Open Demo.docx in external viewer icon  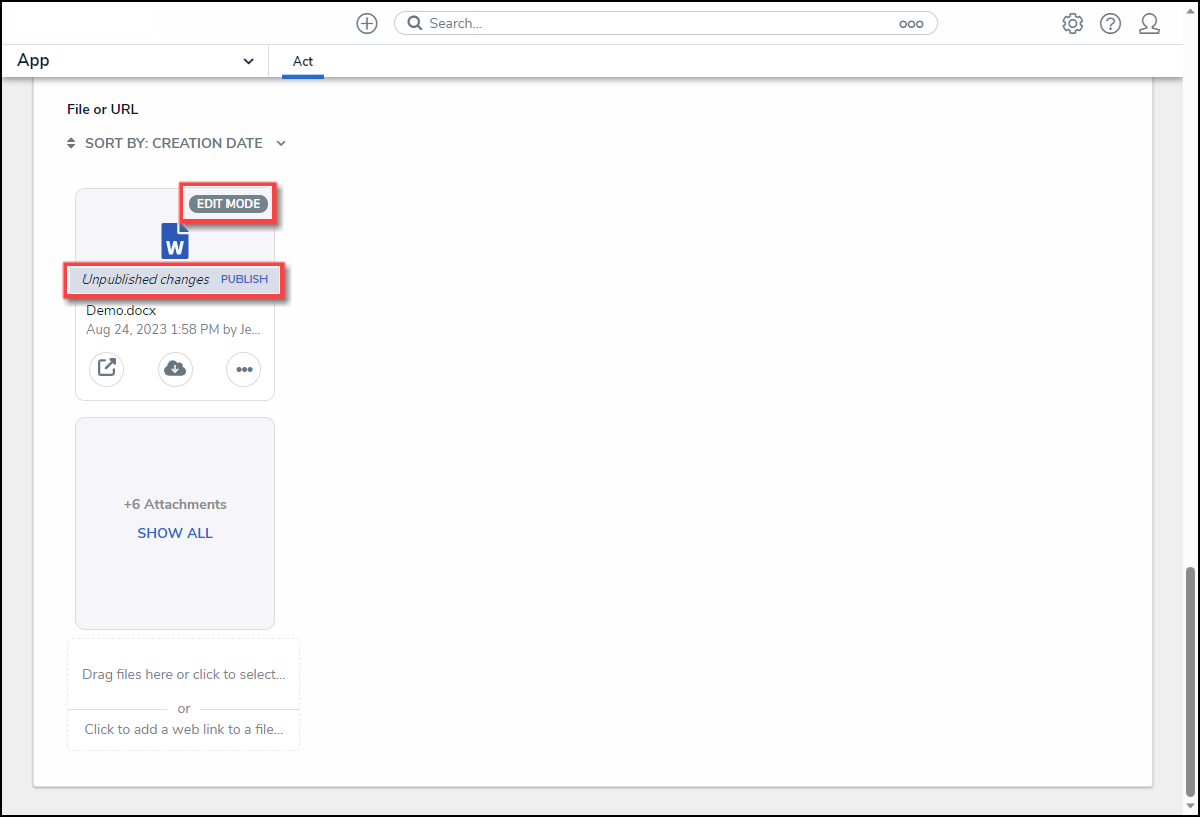tap(106, 369)
